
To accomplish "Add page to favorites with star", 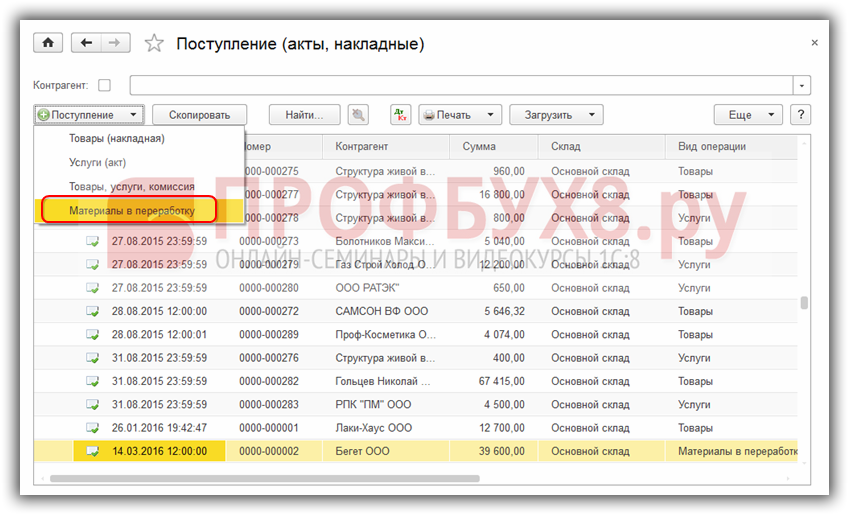I will click(153, 43).
